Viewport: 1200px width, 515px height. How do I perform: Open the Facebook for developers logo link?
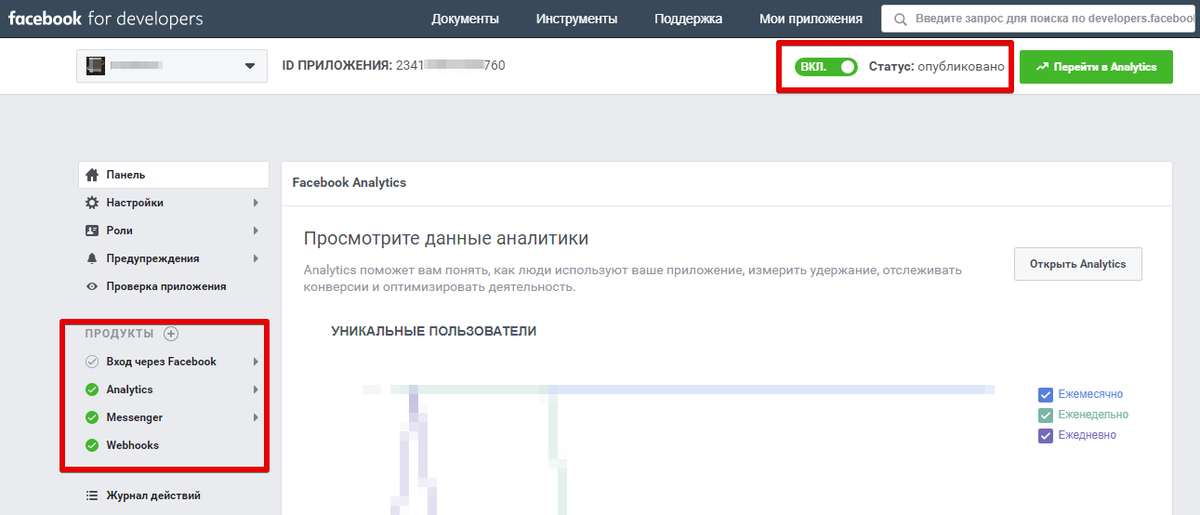pos(106,18)
